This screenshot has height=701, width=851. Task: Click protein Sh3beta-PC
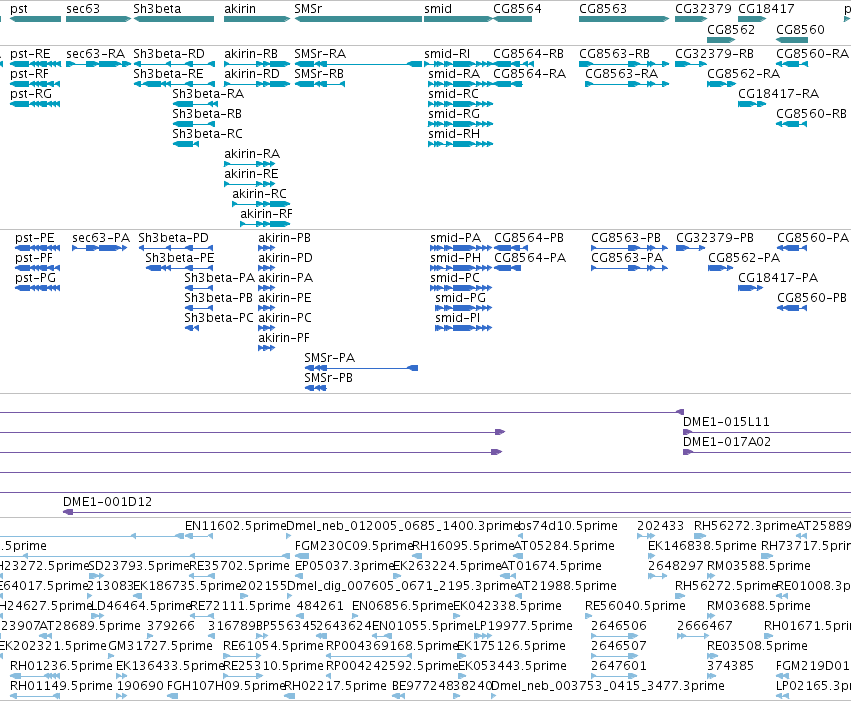(x=219, y=317)
